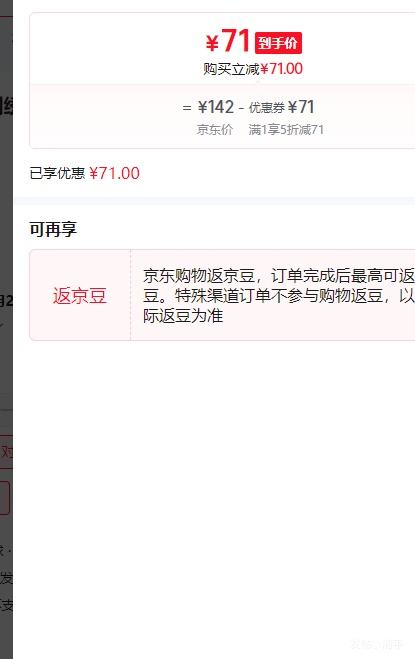415x659 pixels.
Task: Select the 购买立减¥71.00 discount text
Action: (253, 69)
